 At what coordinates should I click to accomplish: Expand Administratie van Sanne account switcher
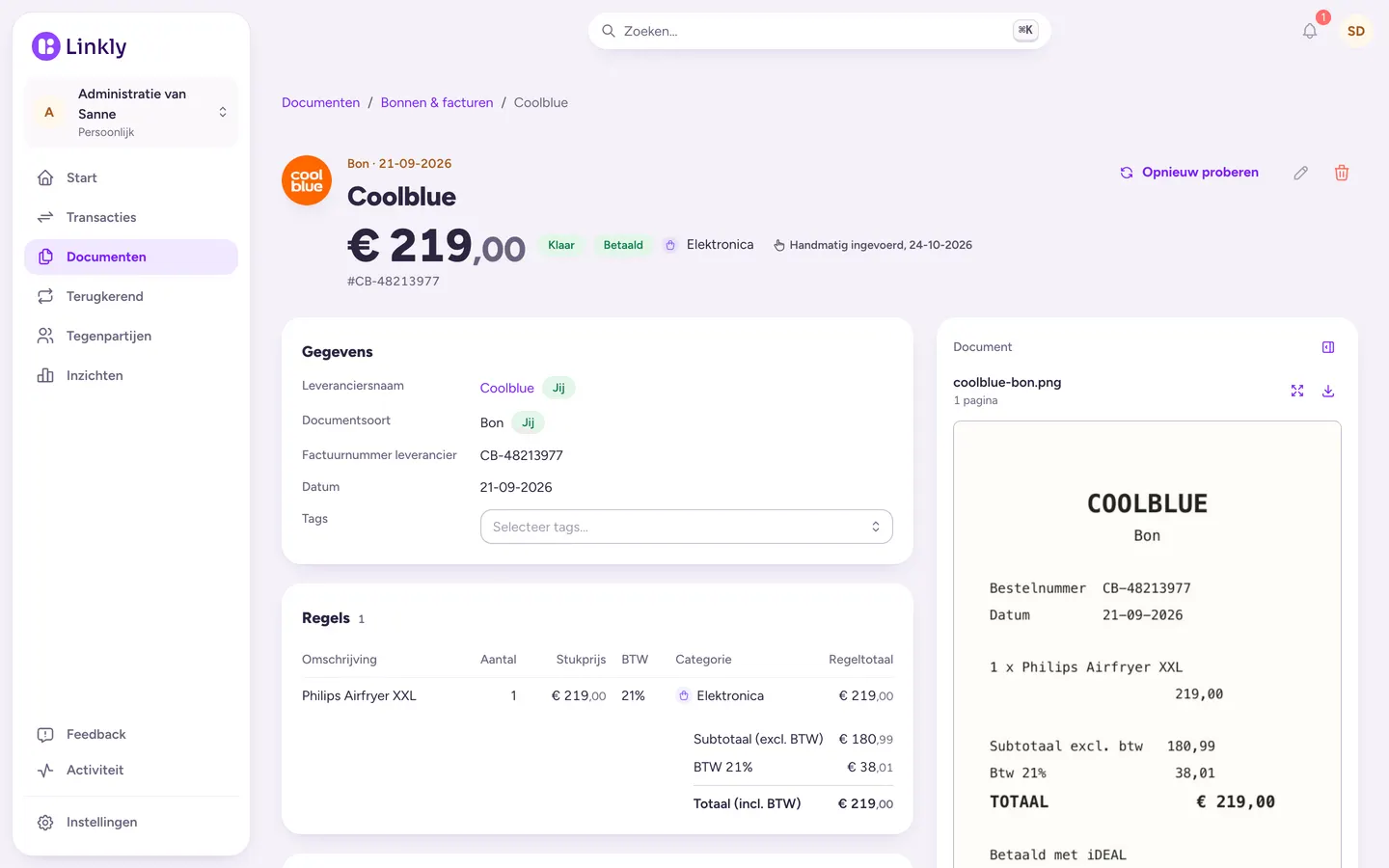(131, 112)
